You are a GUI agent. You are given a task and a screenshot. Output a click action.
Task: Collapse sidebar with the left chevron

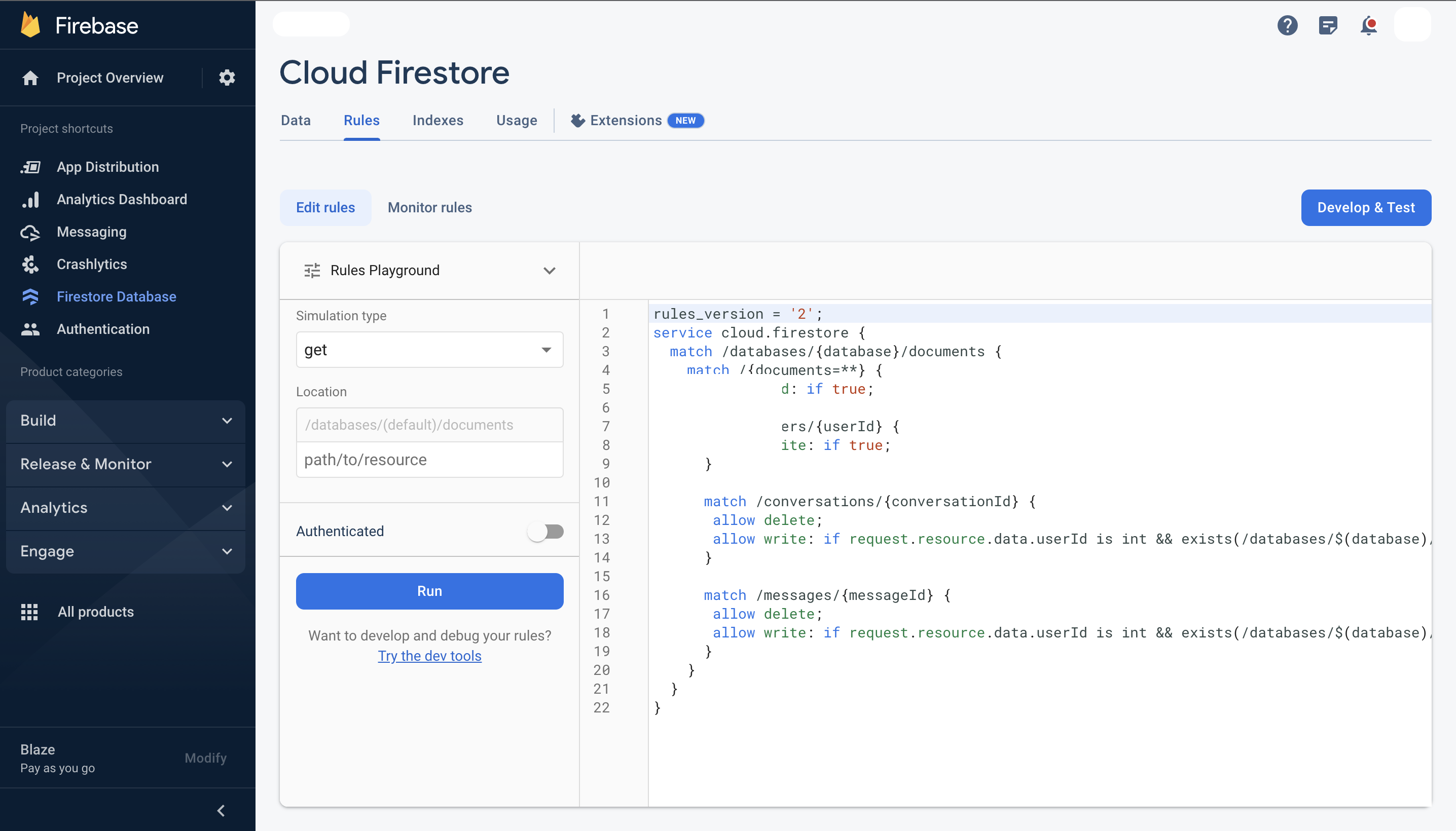coord(221,810)
